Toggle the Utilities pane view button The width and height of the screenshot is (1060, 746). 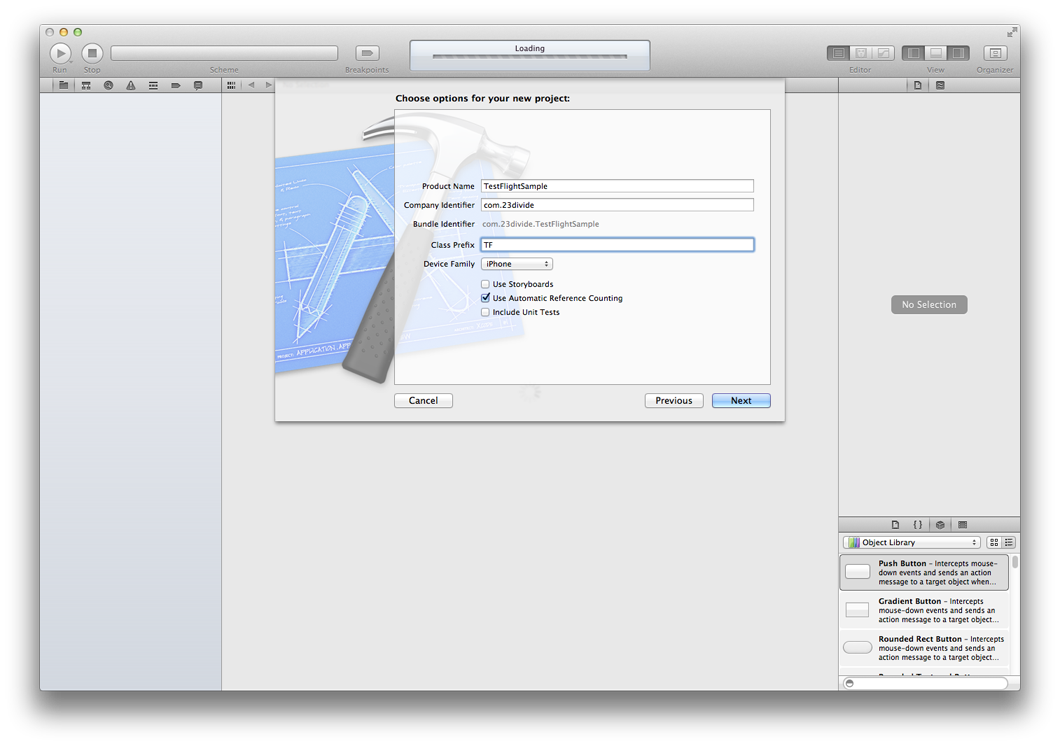pyautogui.click(x=959, y=53)
